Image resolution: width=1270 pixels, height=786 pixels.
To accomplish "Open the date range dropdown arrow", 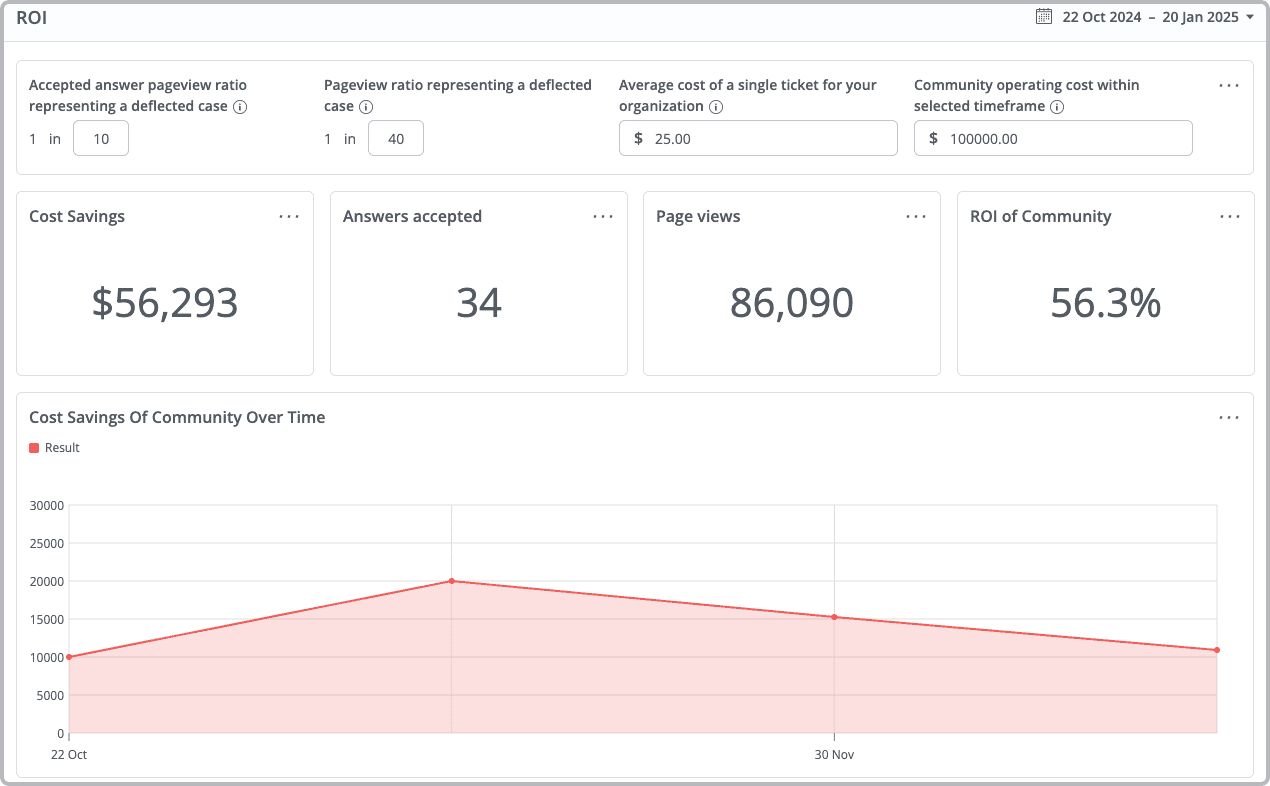I will click(x=1250, y=17).
